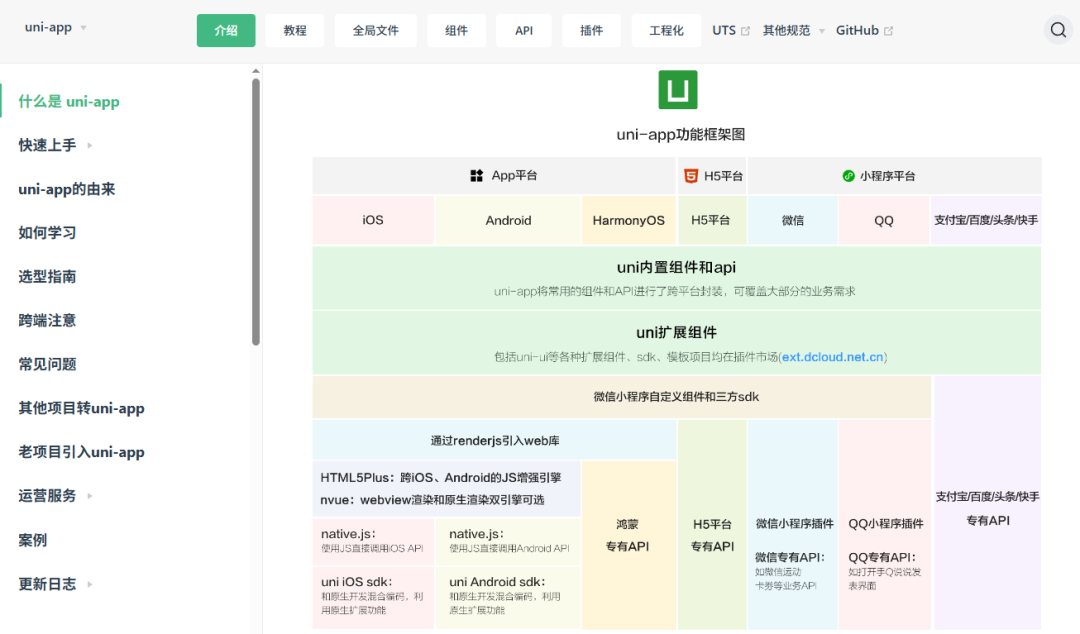Open the API tab

(523, 30)
